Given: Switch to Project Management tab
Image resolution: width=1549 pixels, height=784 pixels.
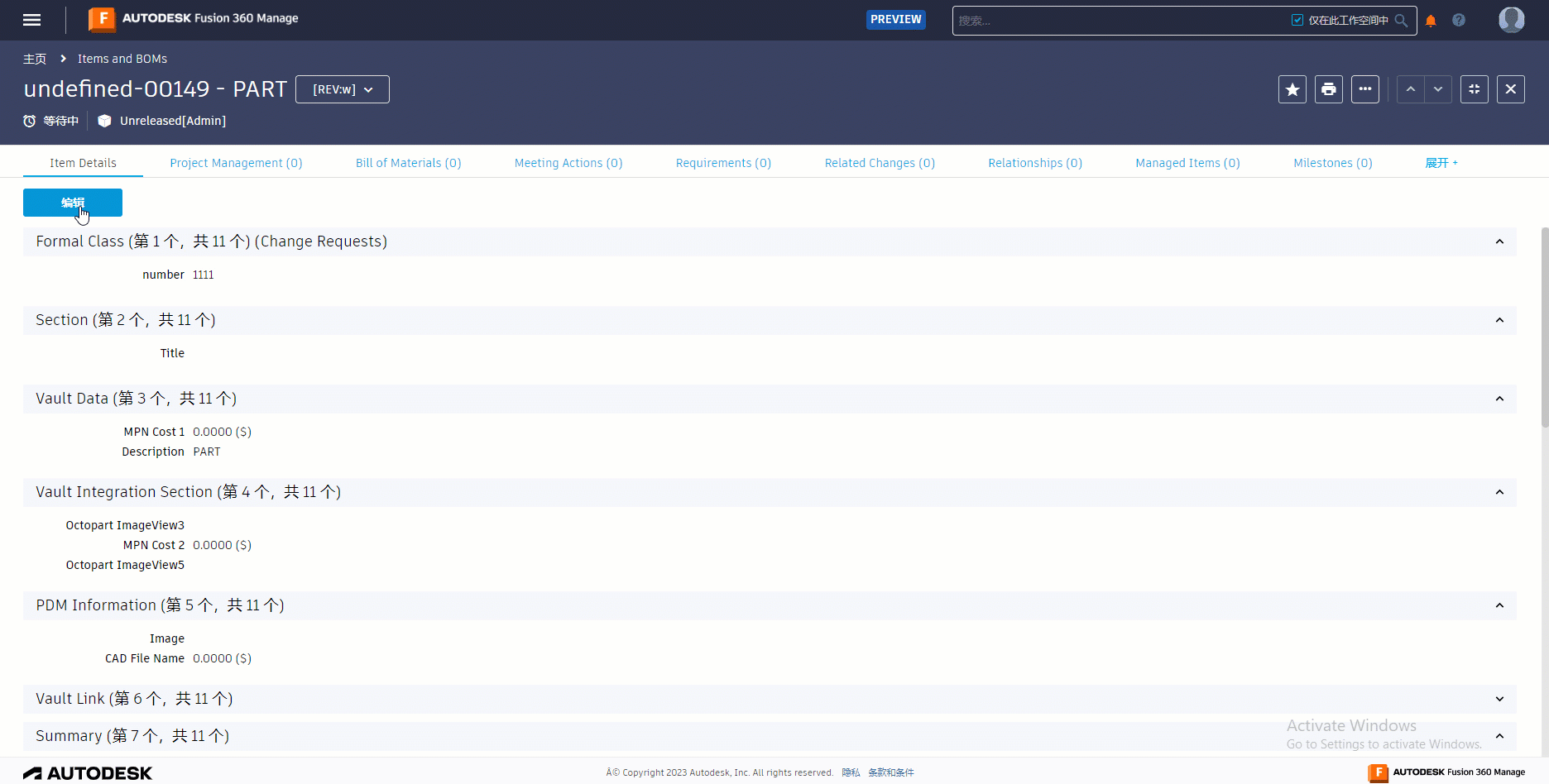Looking at the screenshot, I should [x=236, y=163].
